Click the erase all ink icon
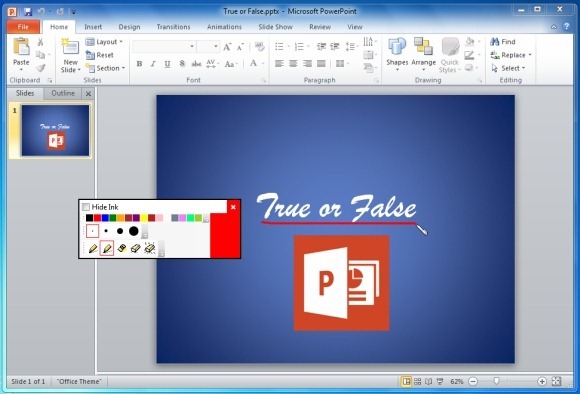This screenshot has height=394, width=580. pos(150,248)
